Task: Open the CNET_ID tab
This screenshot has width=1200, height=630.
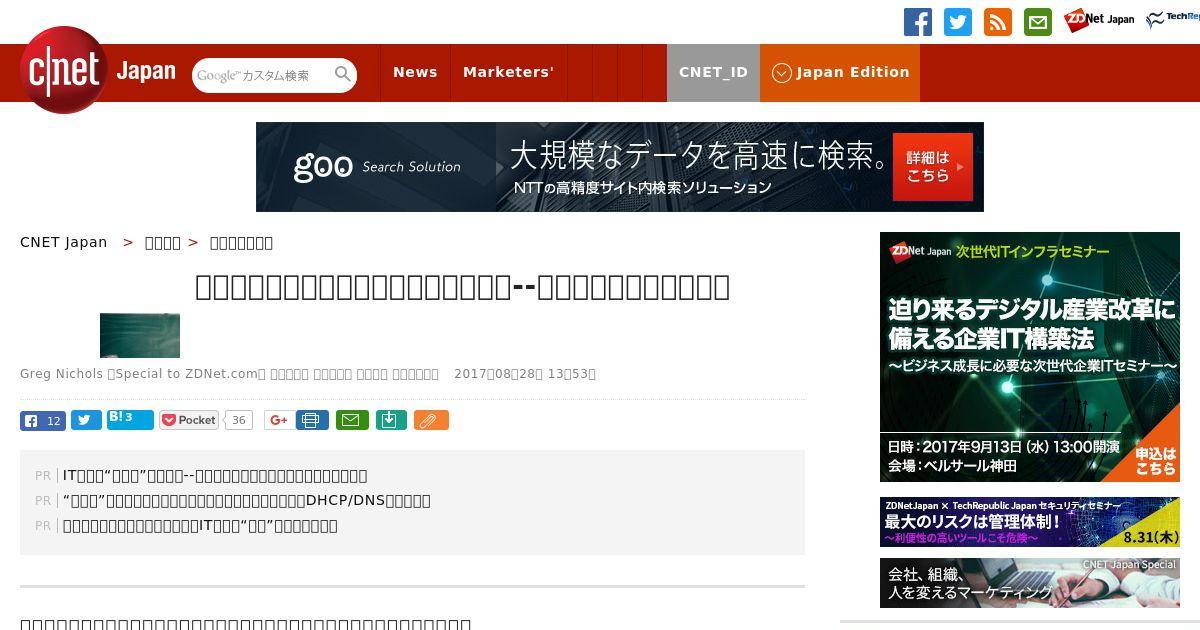Action: point(713,72)
